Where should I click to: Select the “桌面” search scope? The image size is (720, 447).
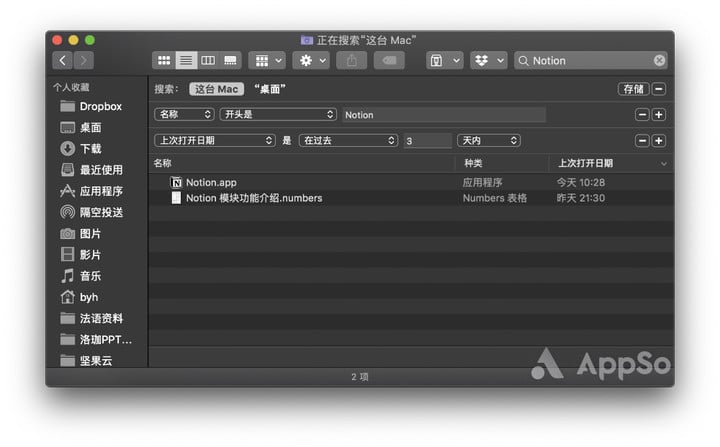tap(270, 89)
